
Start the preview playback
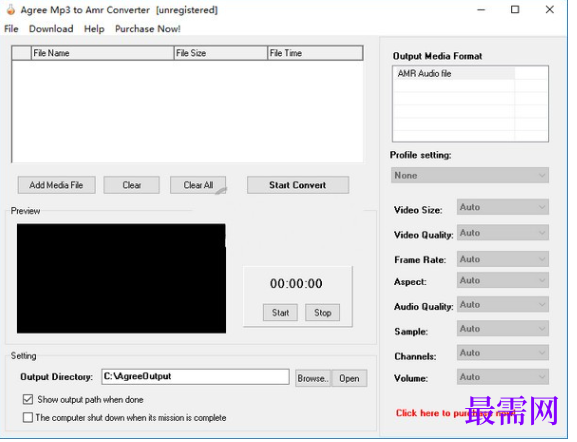click(280, 313)
